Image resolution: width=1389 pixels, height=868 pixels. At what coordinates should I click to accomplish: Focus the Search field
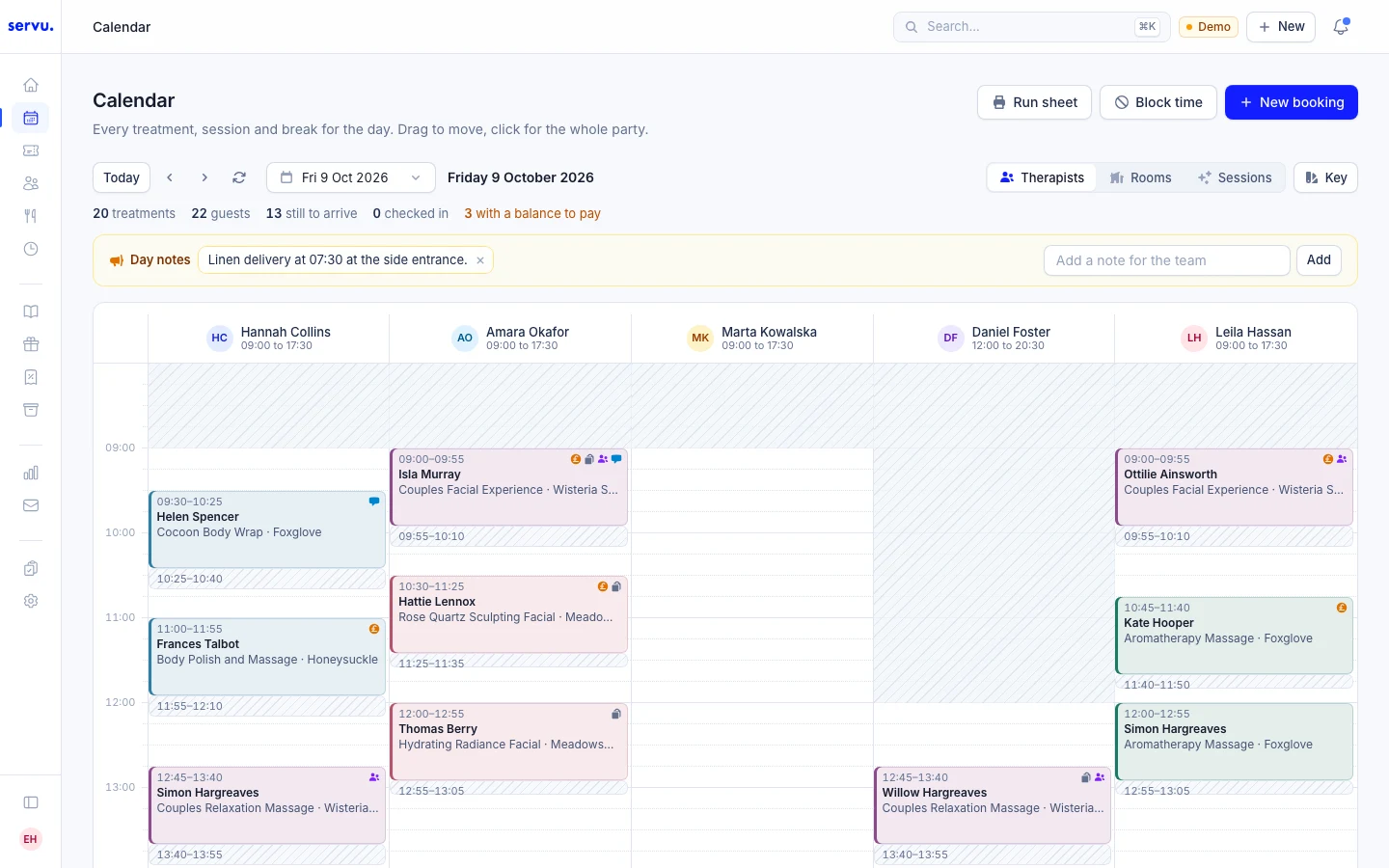[x=1031, y=27]
